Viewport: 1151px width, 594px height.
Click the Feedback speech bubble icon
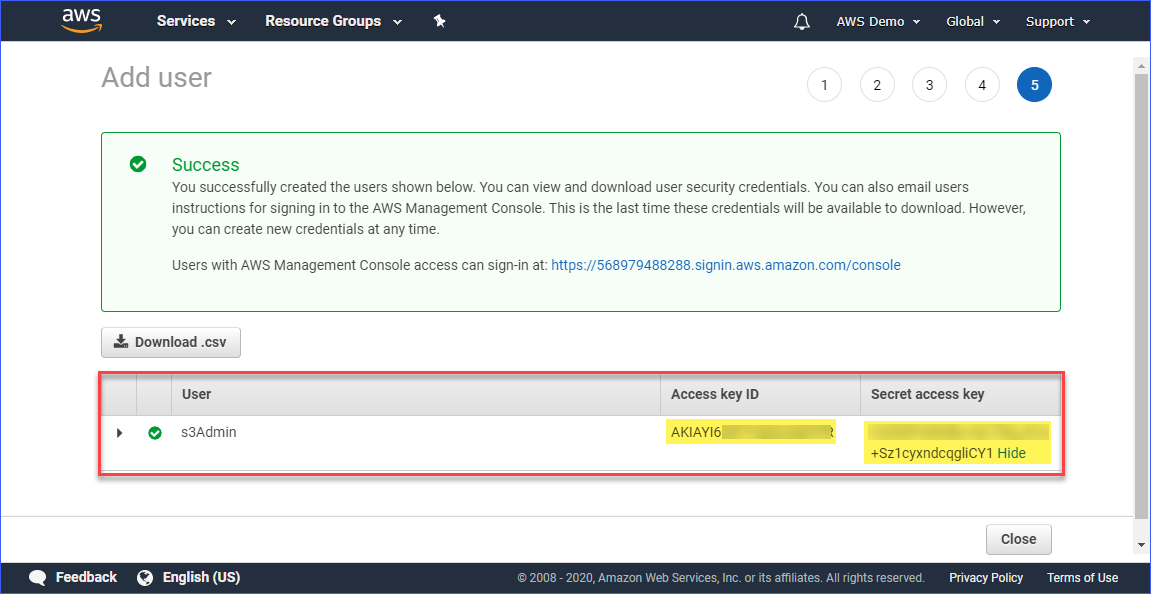37,577
